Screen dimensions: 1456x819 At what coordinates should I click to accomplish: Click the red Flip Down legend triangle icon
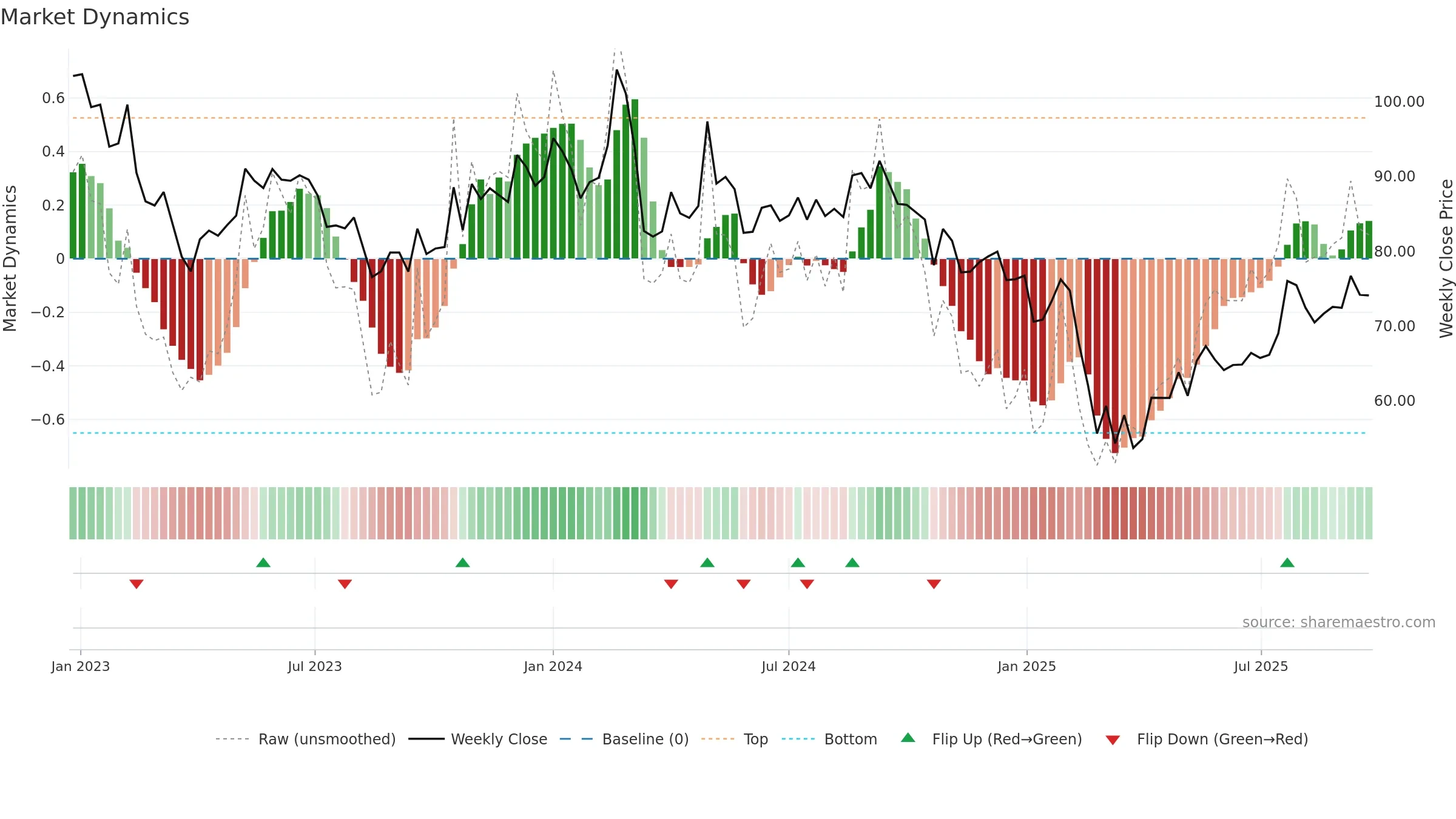(1113, 740)
